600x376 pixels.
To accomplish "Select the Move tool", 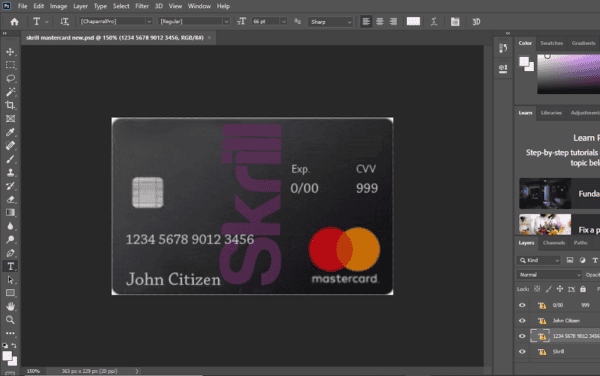I will click(10, 52).
